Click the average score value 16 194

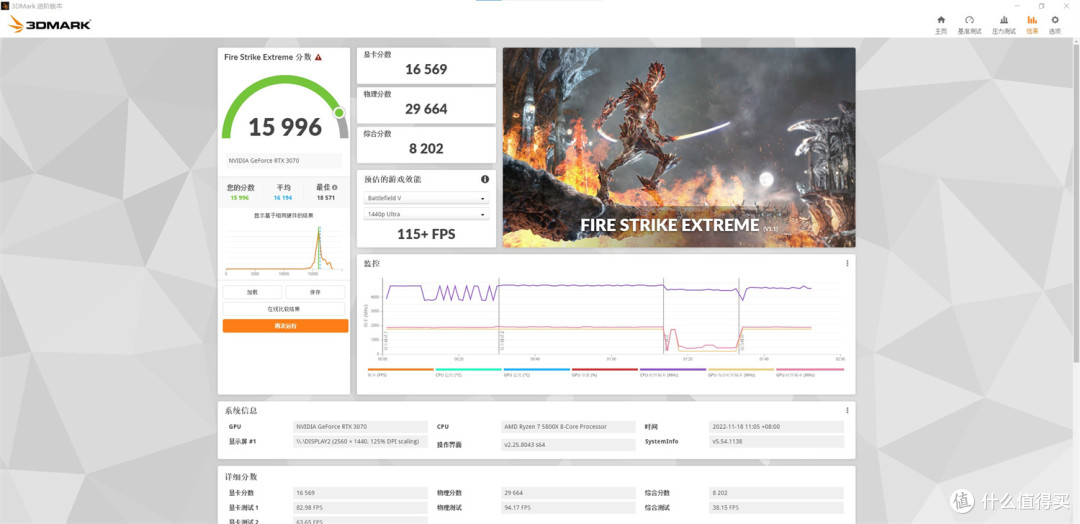[283, 197]
